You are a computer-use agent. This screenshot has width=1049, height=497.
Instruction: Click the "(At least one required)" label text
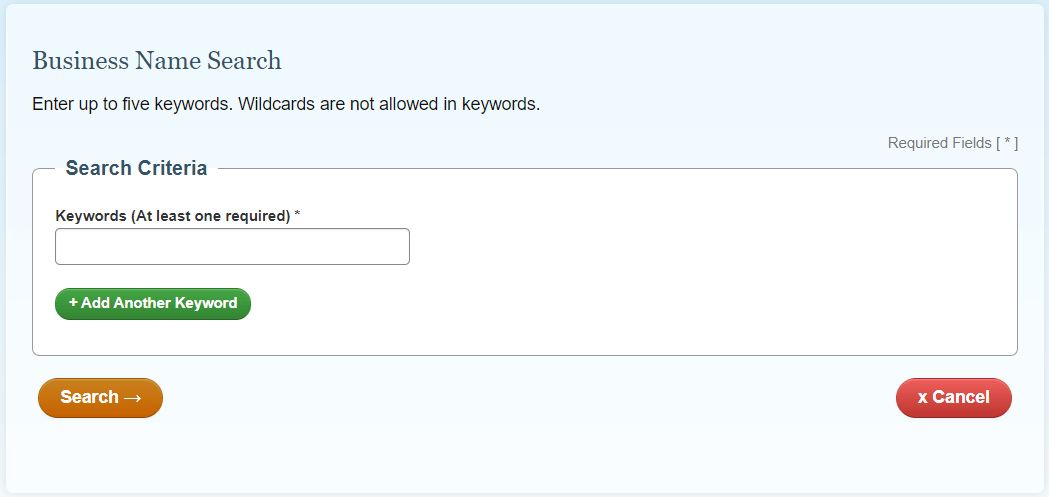pyautogui.click(x=210, y=216)
